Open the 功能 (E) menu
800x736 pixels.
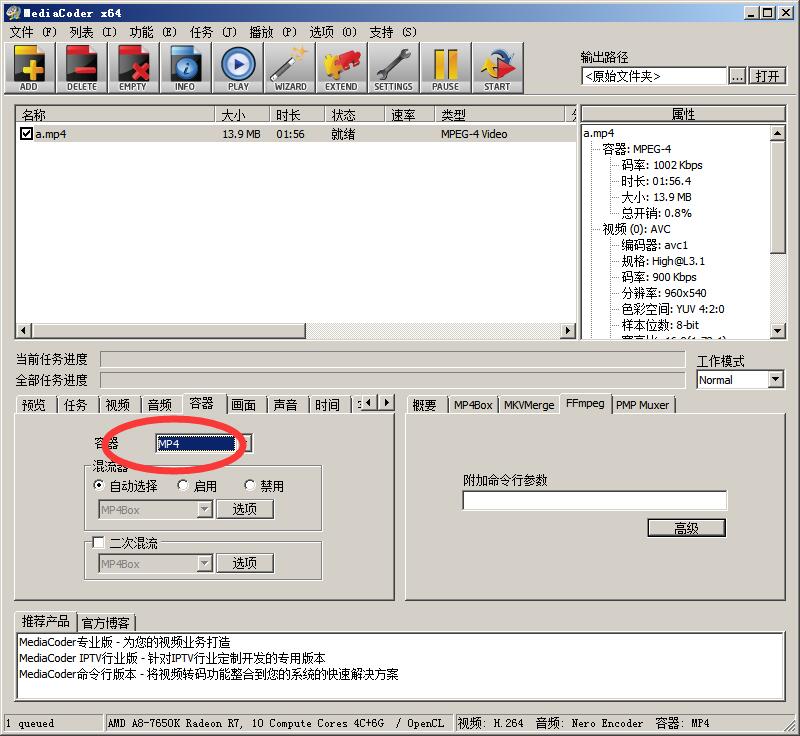(153, 32)
